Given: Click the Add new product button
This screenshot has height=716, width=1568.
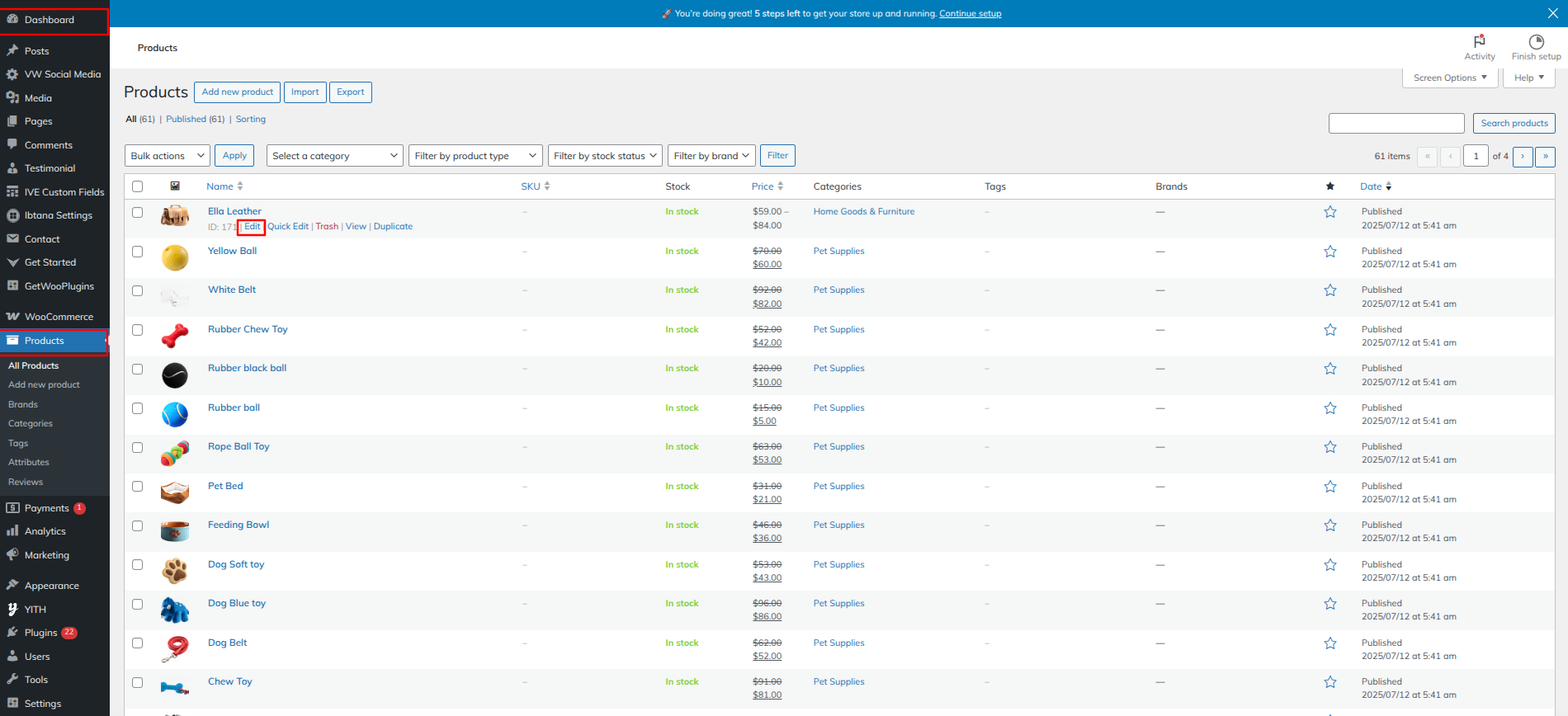Looking at the screenshot, I should click(x=237, y=92).
